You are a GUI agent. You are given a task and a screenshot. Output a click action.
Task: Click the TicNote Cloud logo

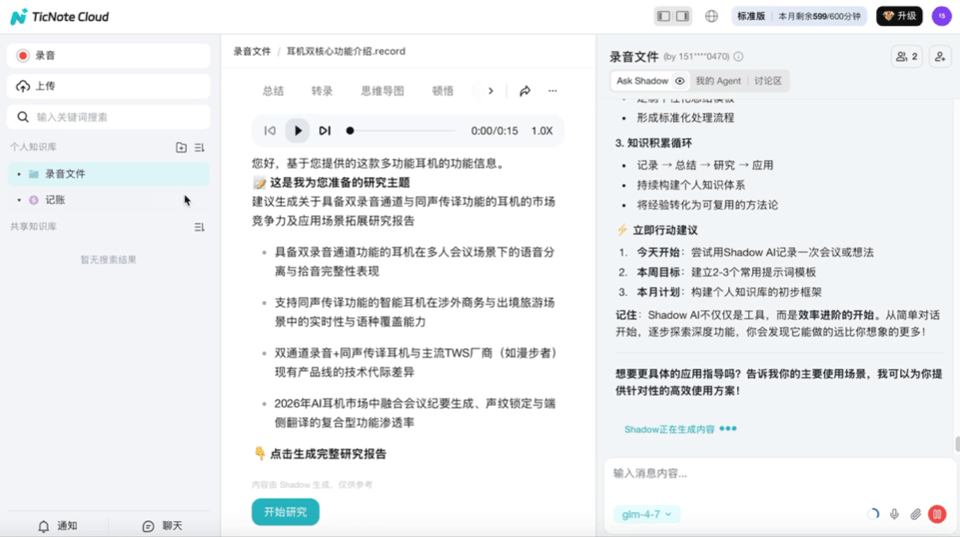[59, 17]
